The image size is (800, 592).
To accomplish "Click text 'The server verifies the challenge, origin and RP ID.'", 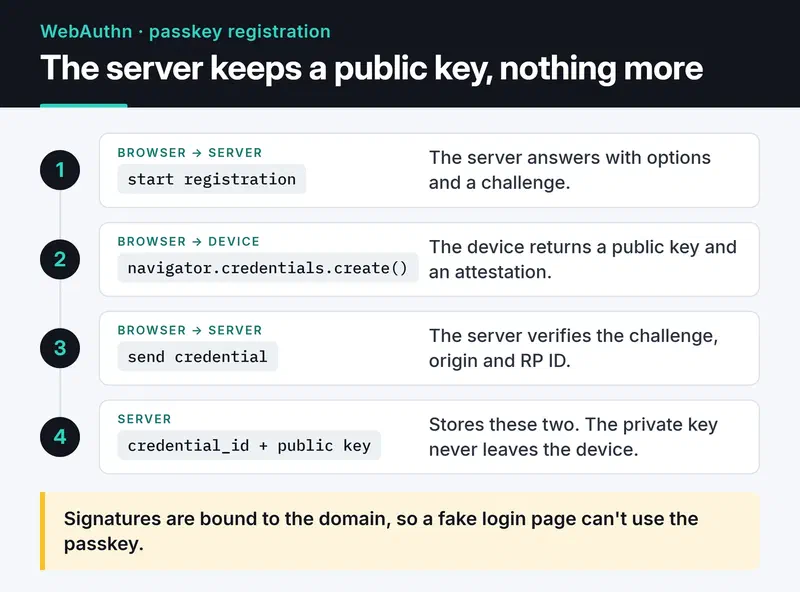I will 573,348.
